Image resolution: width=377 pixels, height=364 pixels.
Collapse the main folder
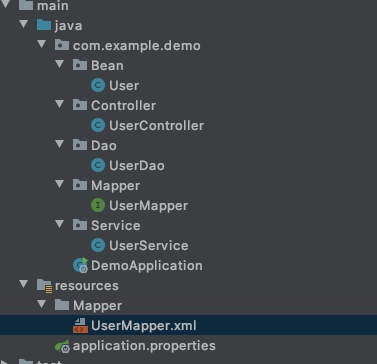tap(6, 4)
